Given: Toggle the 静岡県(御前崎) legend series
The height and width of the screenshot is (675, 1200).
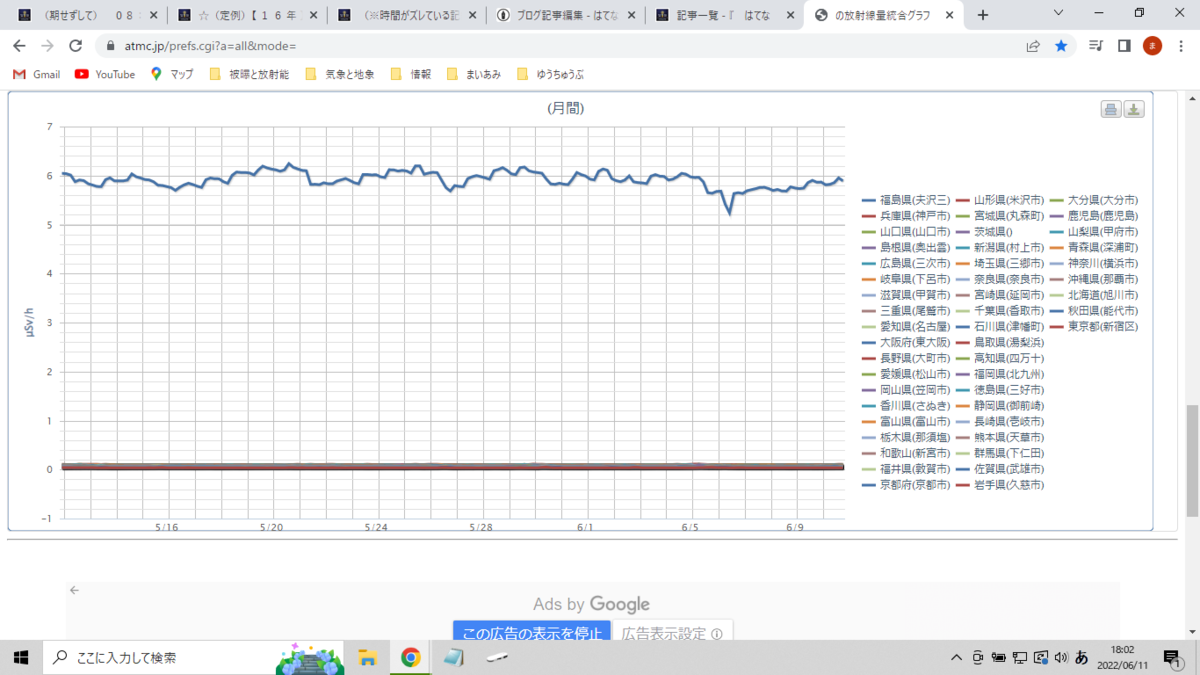Looking at the screenshot, I should pos(1000,405).
